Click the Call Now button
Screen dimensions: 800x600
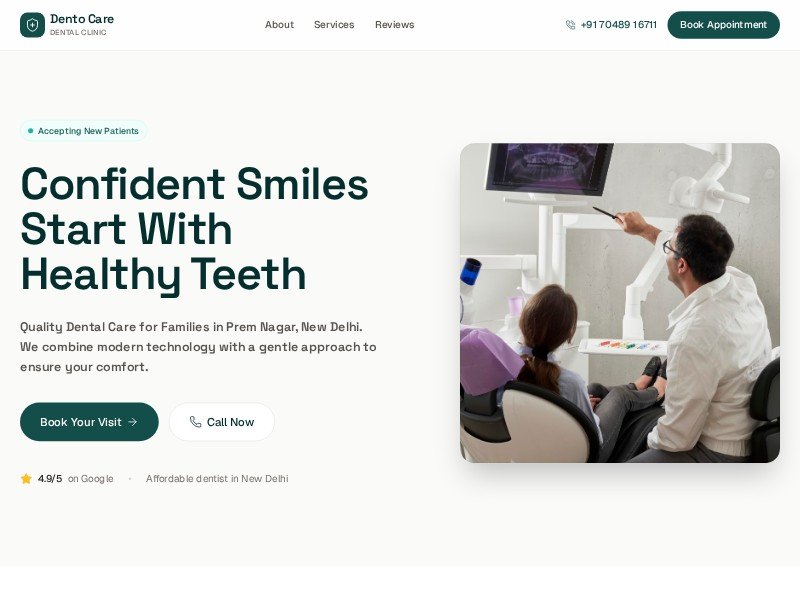(222, 422)
